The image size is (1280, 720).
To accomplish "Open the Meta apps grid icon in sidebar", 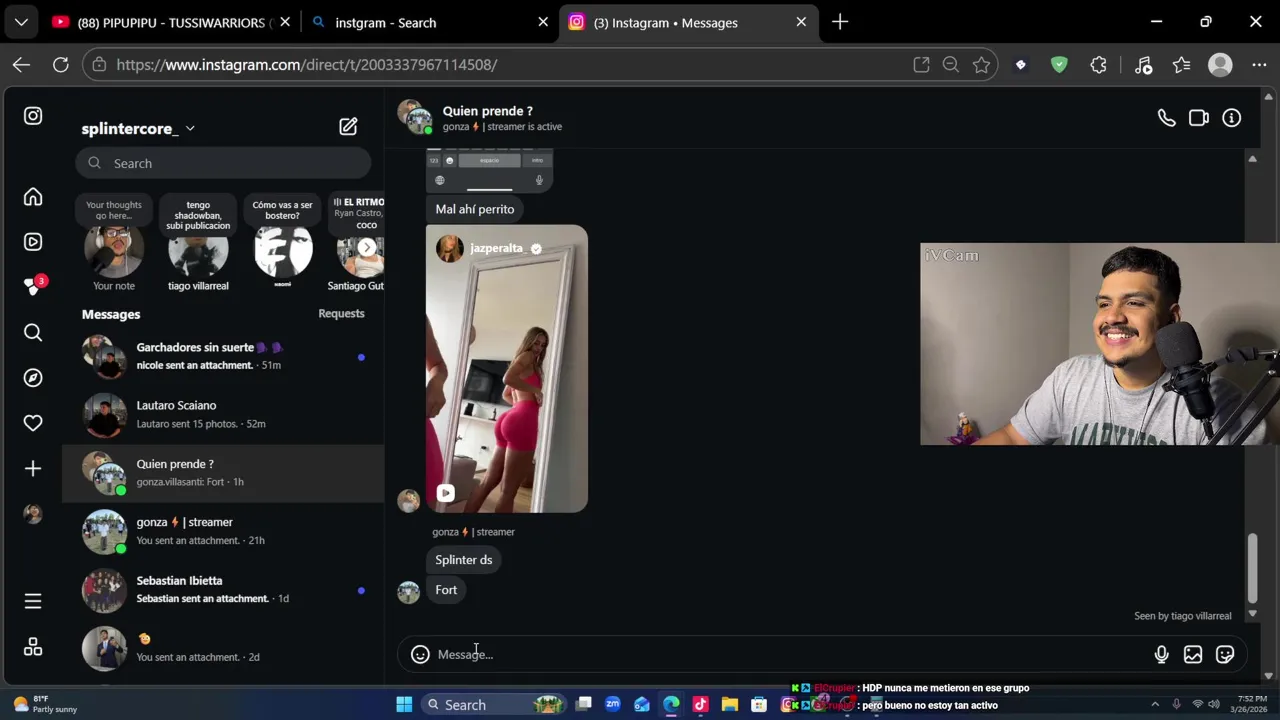I will click(33, 647).
